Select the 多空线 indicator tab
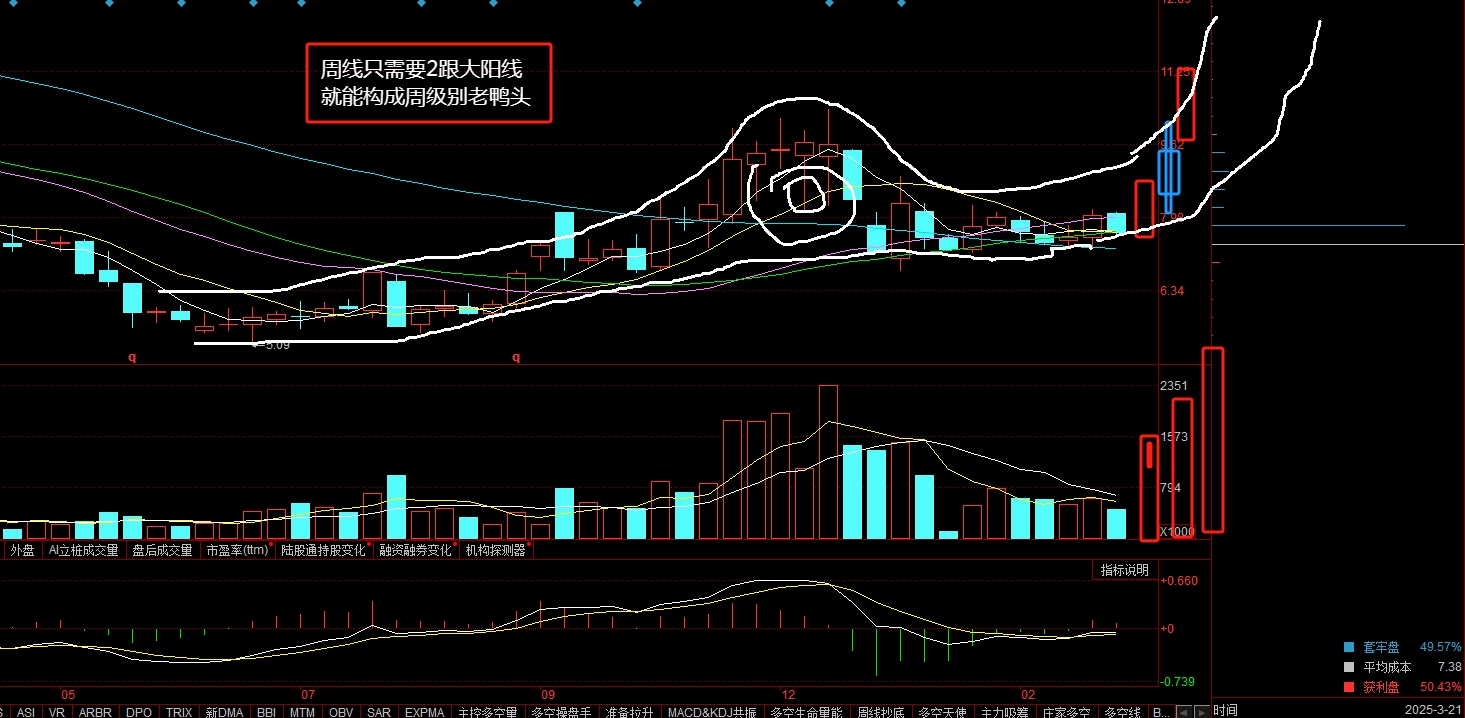The width and height of the screenshot is (1465, 718). point(1121,712)
